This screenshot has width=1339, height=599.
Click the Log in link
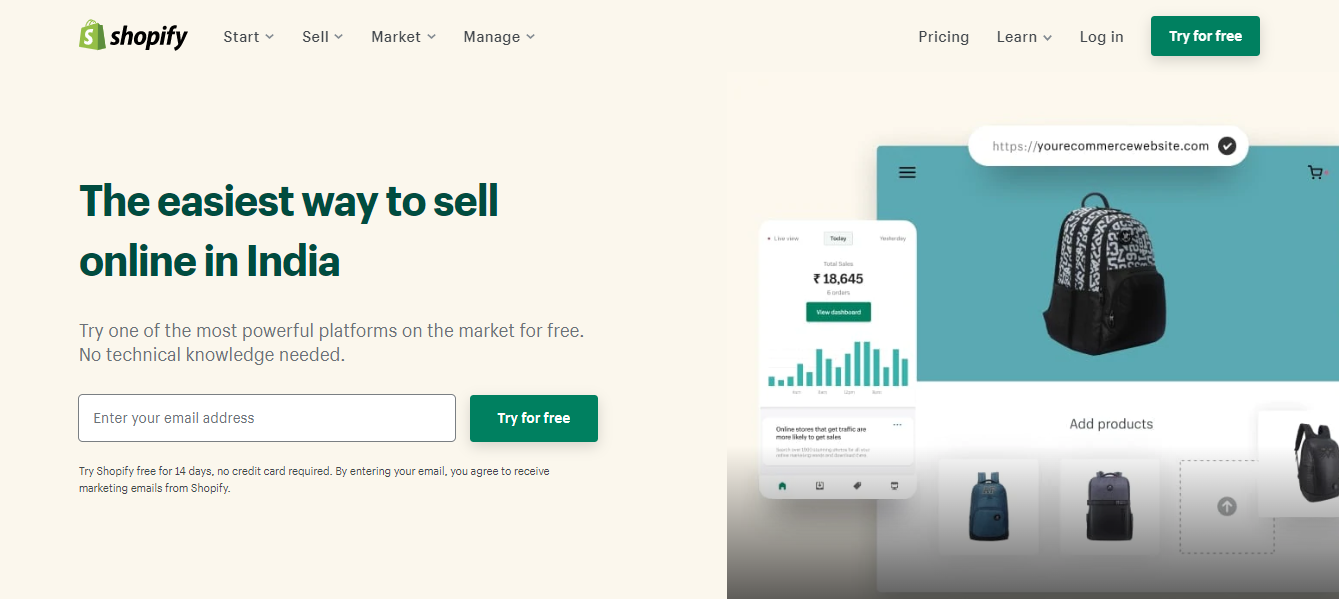tap(1101, 37)
